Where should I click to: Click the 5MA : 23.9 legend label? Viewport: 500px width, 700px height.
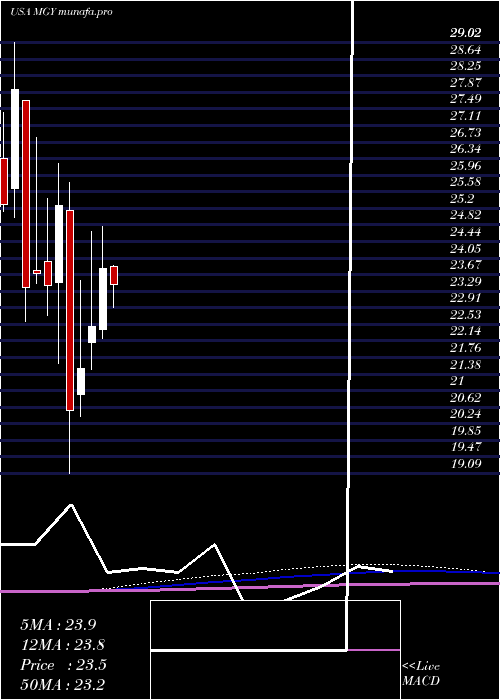coord(58,625)
